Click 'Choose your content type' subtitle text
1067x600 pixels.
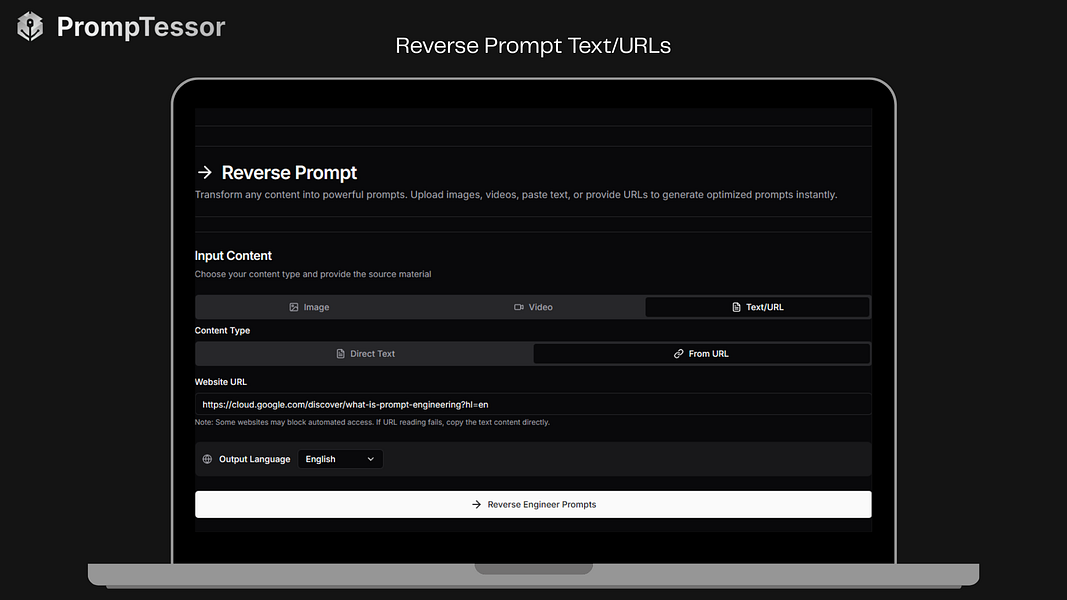[x=313, y=274]
